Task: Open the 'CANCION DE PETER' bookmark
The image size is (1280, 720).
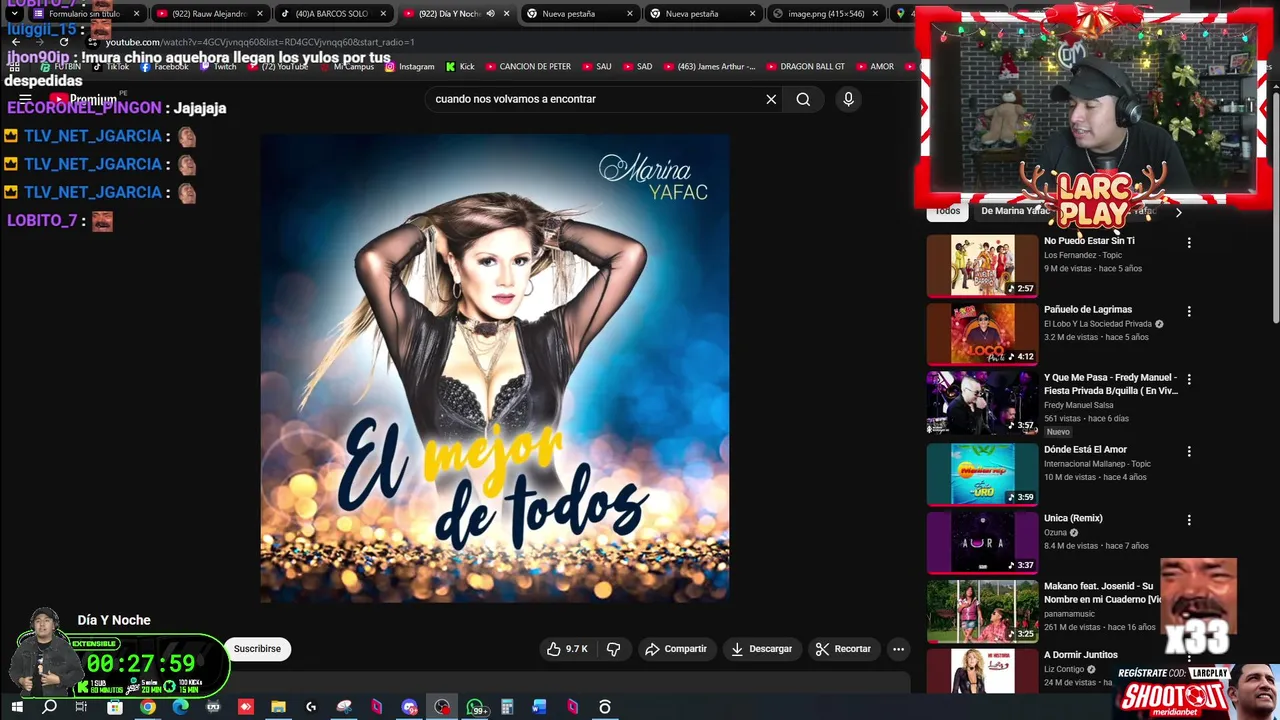Action: pyautogui.click(x=528, y=67)
